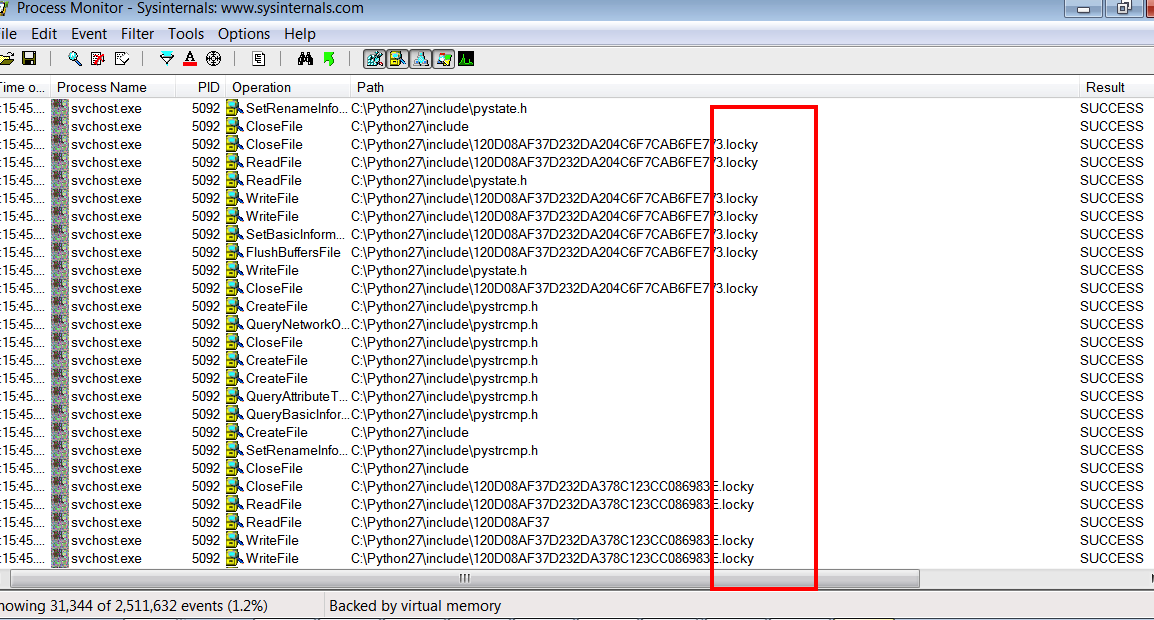Click the Operation column header

click(262, 87)
